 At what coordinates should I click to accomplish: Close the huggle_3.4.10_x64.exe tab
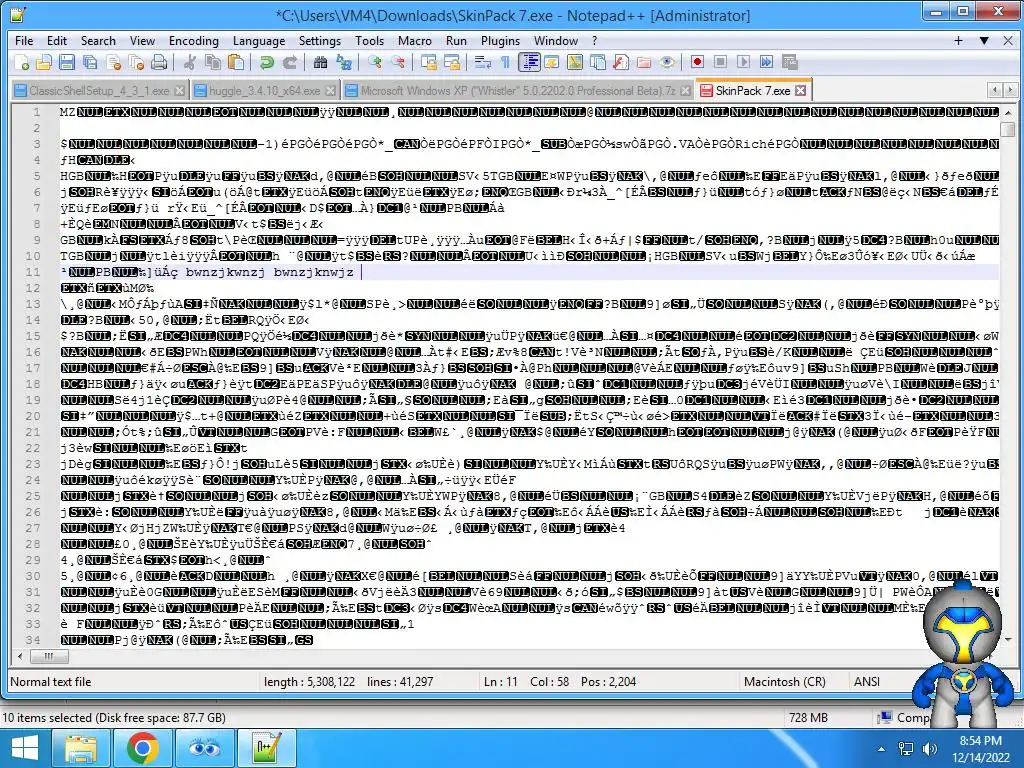[x=330, y=91]
